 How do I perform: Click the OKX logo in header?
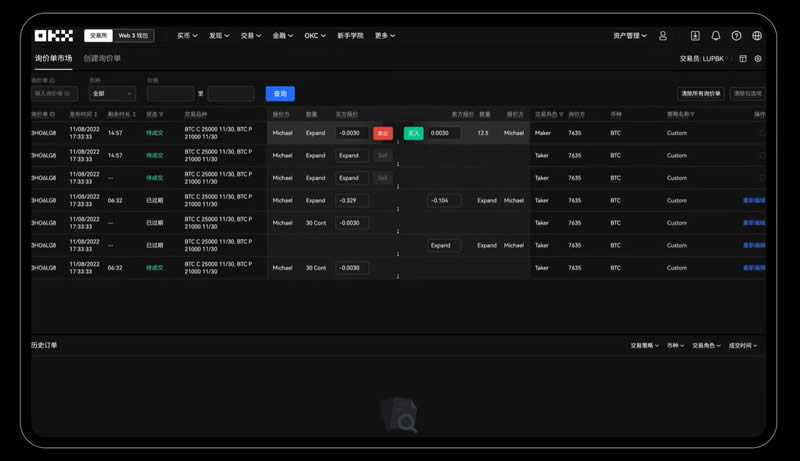54,35
